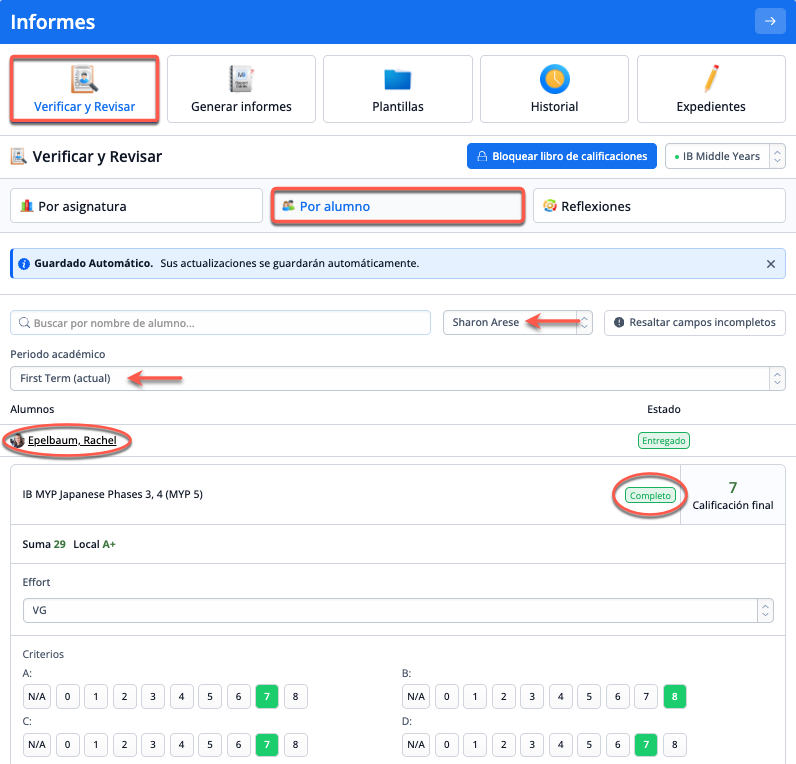
Task: Mark criterion B as N/A
Action: 416,696
